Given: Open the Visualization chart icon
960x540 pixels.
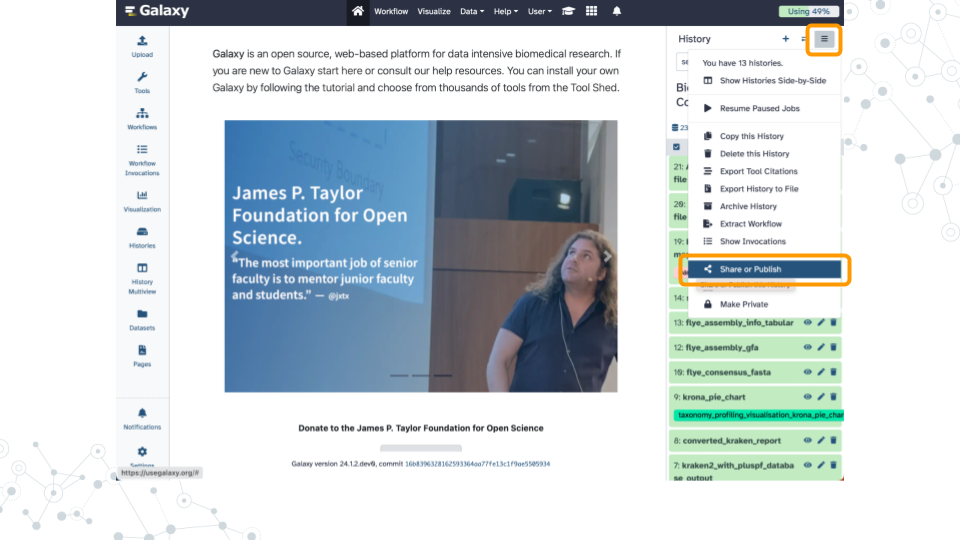Looking at the screenshot, I should [142, 200].
